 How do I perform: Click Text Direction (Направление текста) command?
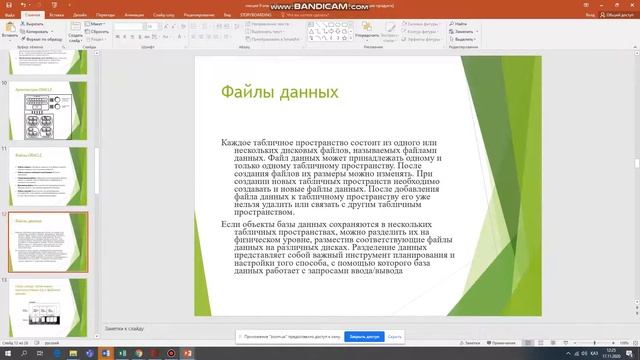[x=268, y=24]
